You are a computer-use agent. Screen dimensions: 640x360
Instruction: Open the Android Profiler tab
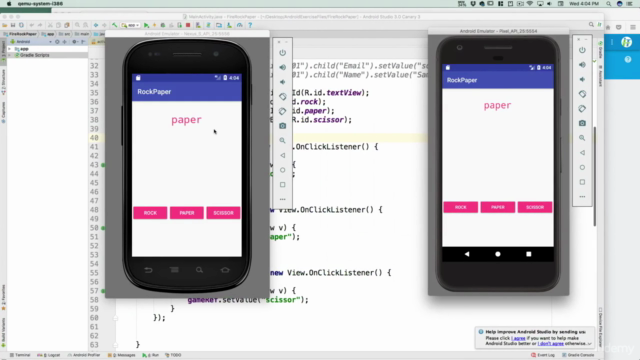click(x=84, y=355)
